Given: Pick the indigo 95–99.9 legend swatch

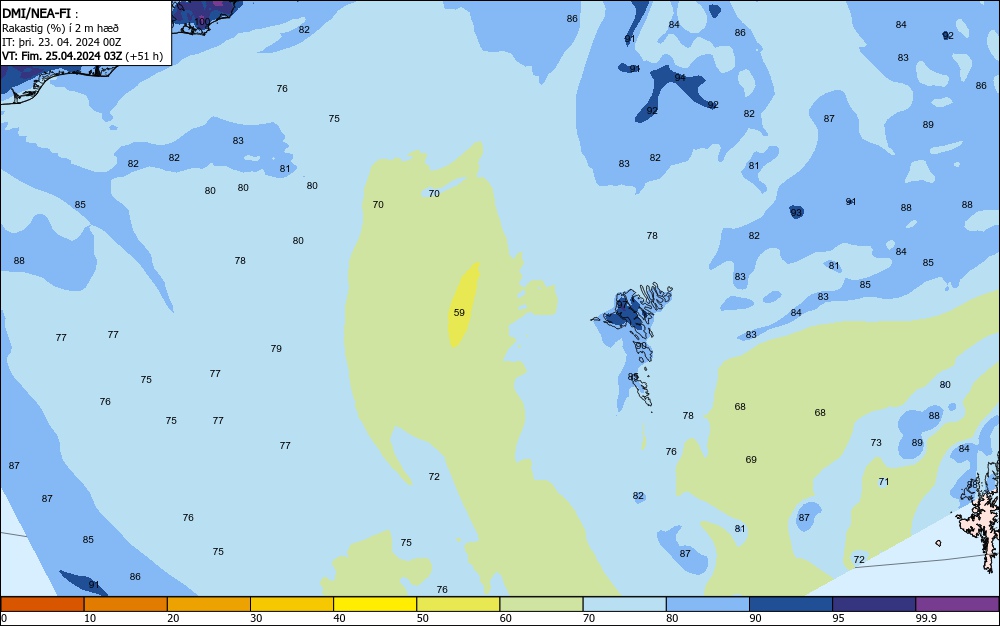Looking at the screenshot, I should tap(874, 604).
